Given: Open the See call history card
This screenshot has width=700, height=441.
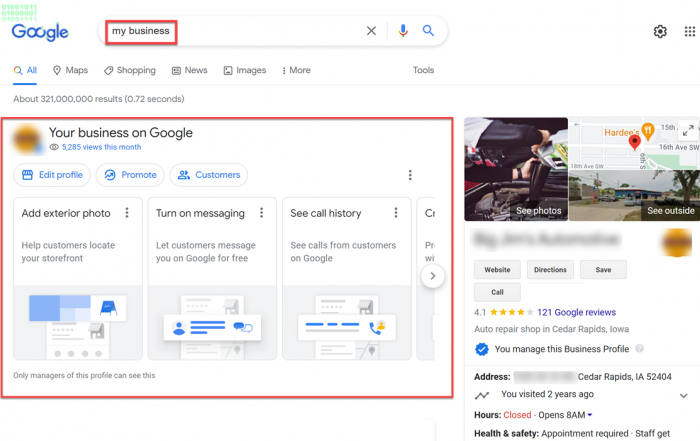Looking at the screenshot, I should pyautogui.click(x=347, y=279).
